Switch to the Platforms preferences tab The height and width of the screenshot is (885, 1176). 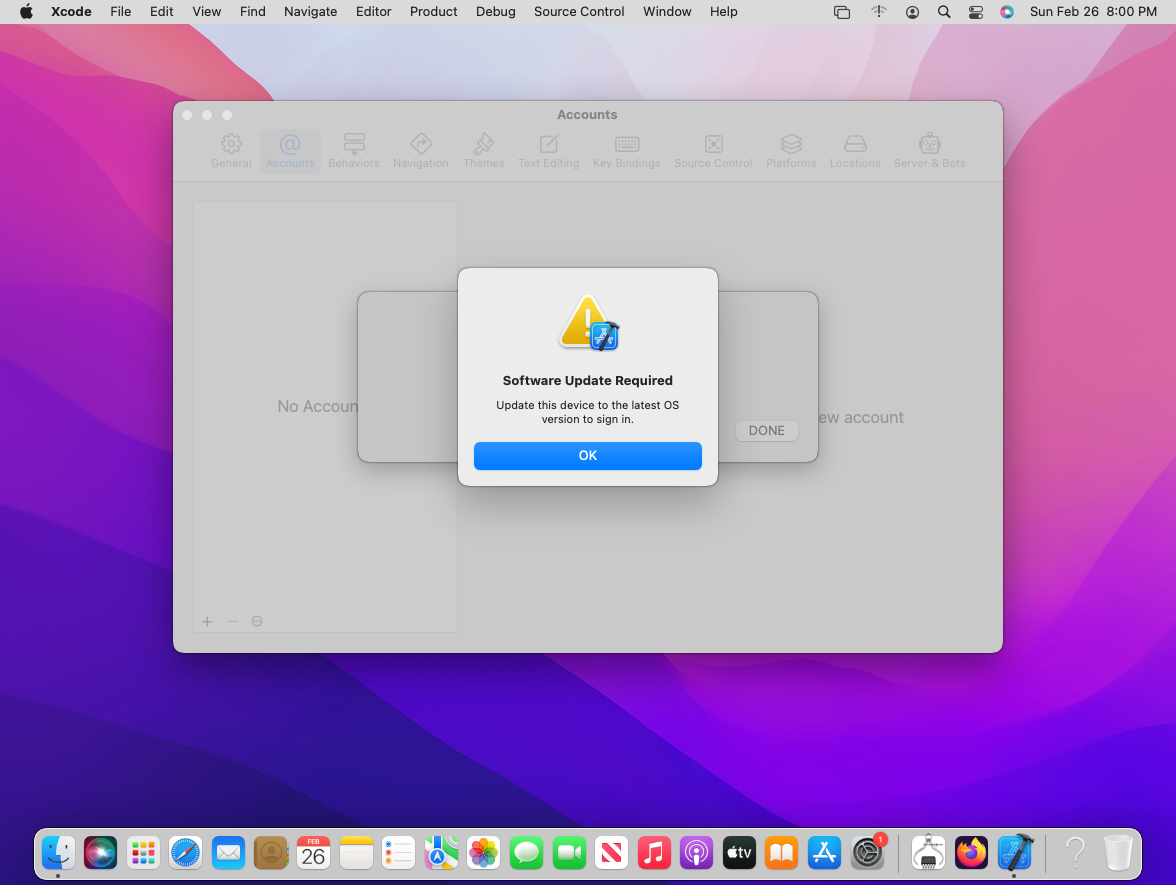coord(791,152)
